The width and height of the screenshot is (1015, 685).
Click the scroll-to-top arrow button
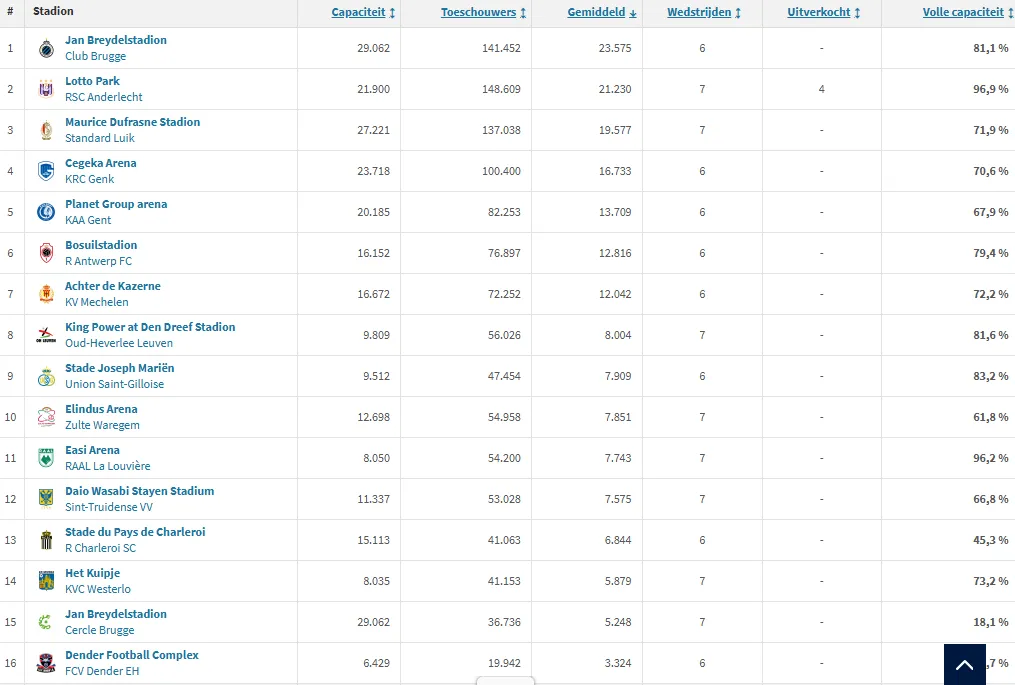964,664
